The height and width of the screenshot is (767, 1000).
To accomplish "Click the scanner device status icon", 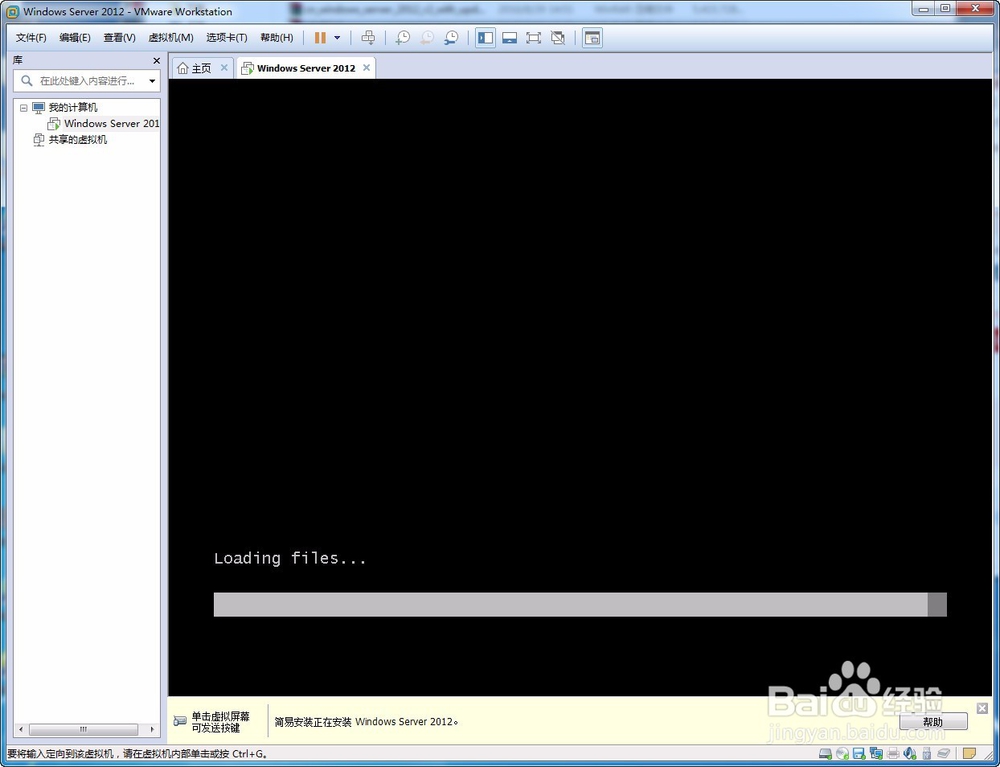I will tap(944, 754).
